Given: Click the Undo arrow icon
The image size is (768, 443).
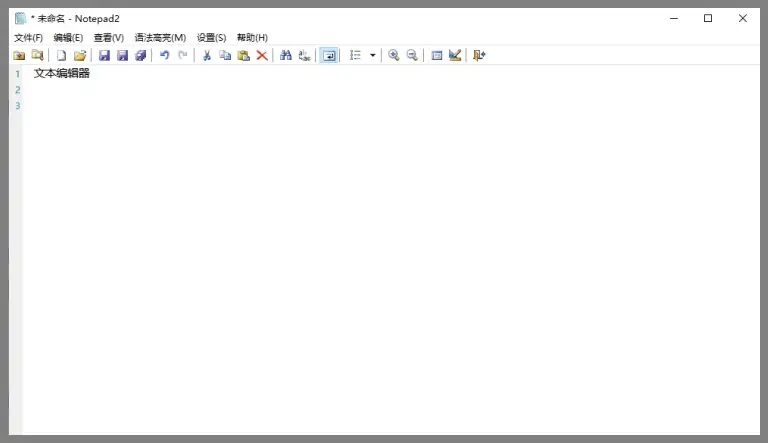Looking at the screenshot, I should coord(165,56).
